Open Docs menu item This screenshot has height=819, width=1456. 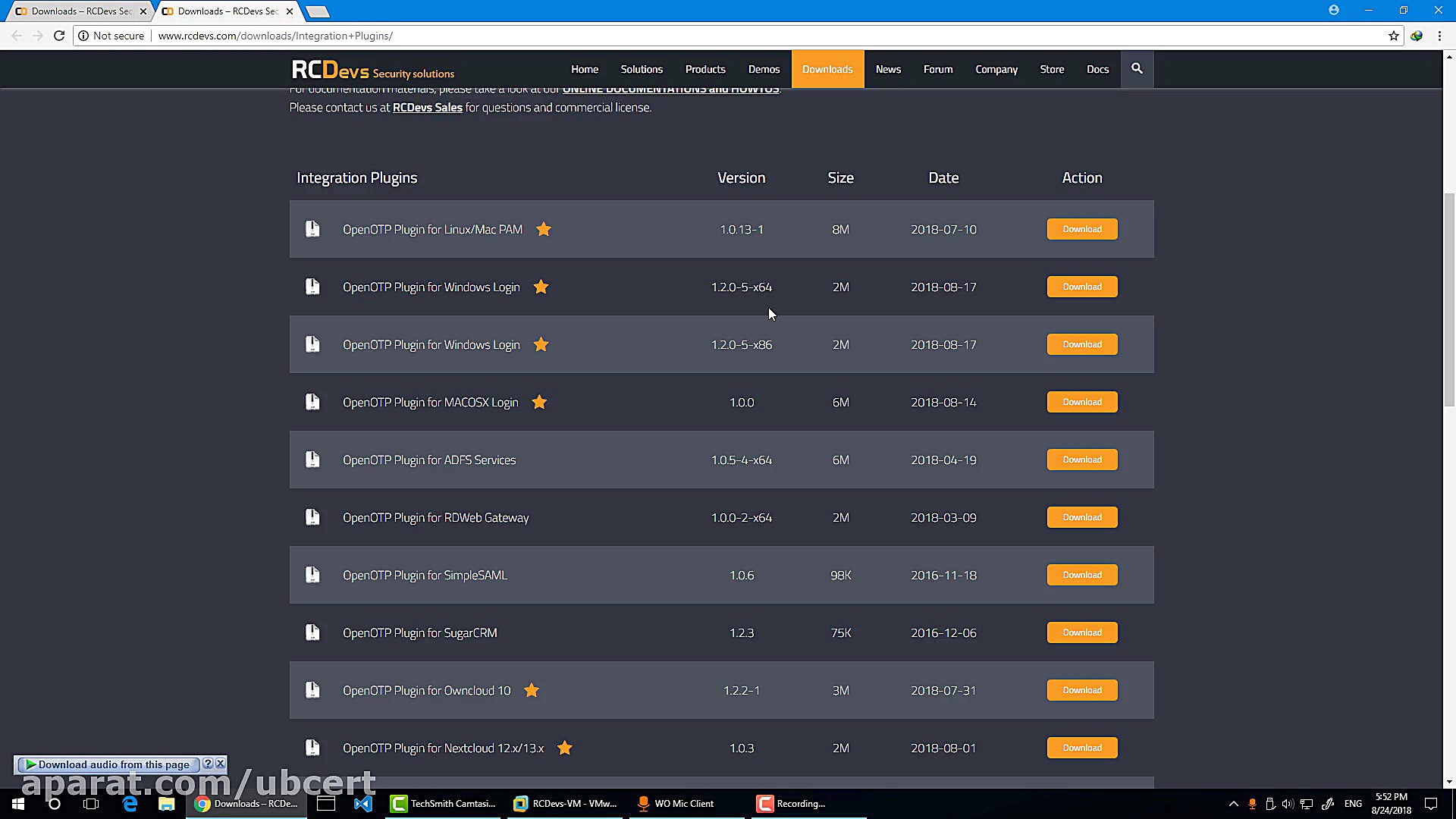point(1097,69)
